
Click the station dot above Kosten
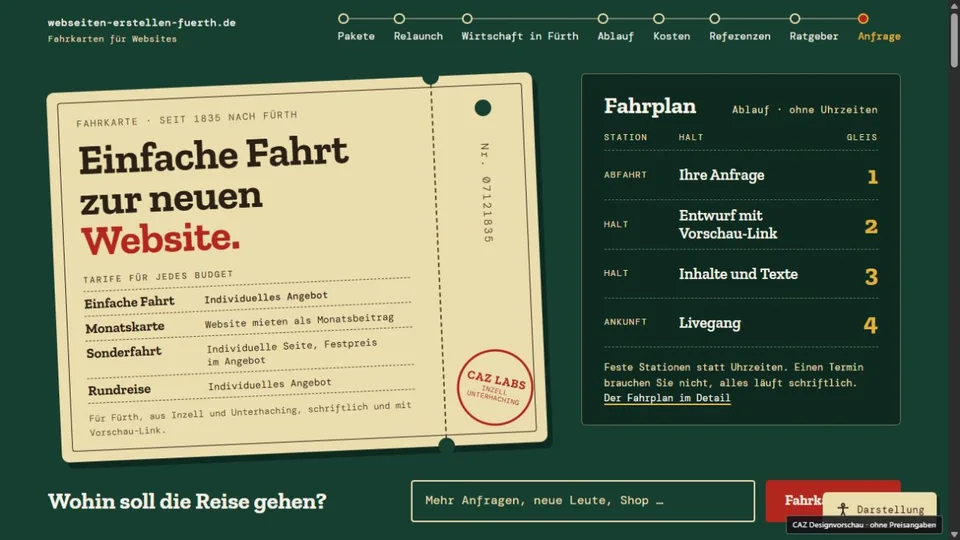coord(659,18)
